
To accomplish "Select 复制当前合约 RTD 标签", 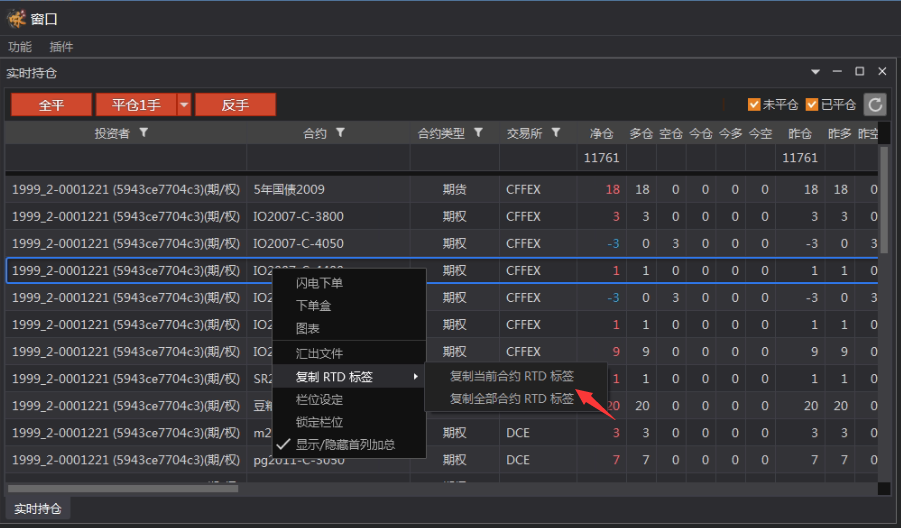I will point(511,376).
